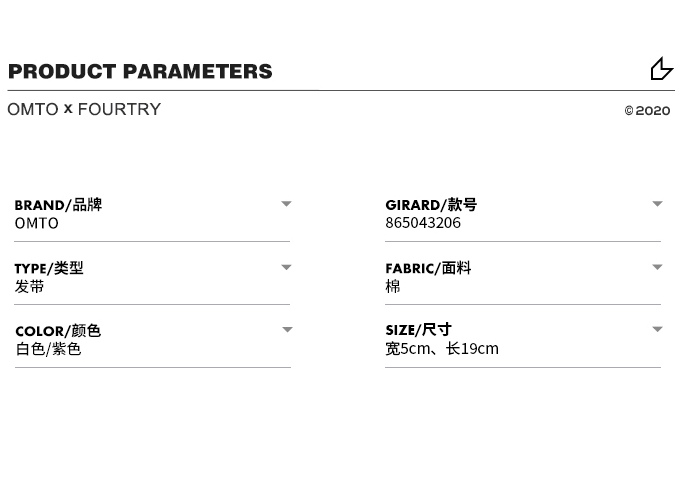This screenshot has width=681, height=495.
Task: Expand the SIZE/尺寸 dropdown arrow
Action: pyautogui.click(x=657, y=329)
